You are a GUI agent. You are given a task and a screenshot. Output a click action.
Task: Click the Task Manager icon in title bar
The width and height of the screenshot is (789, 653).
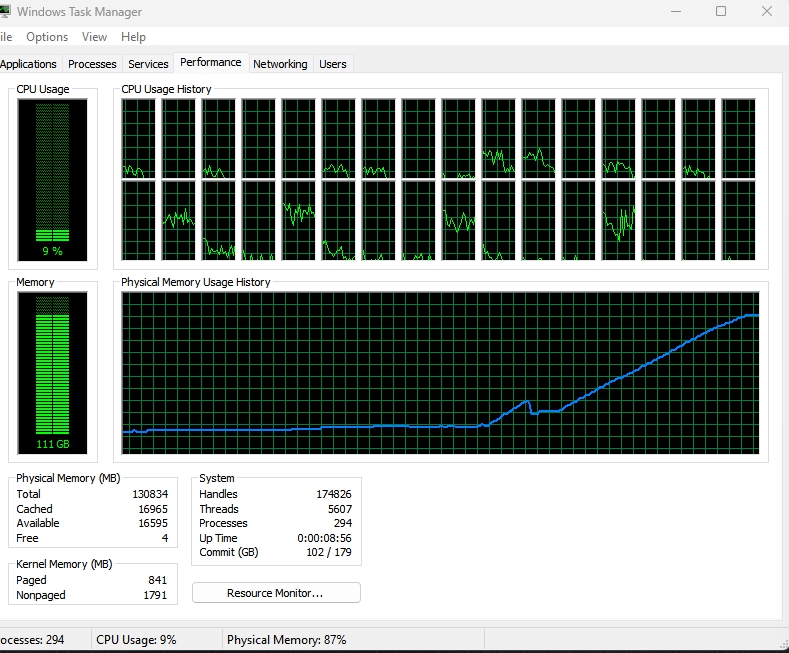(x=5, y=11)
